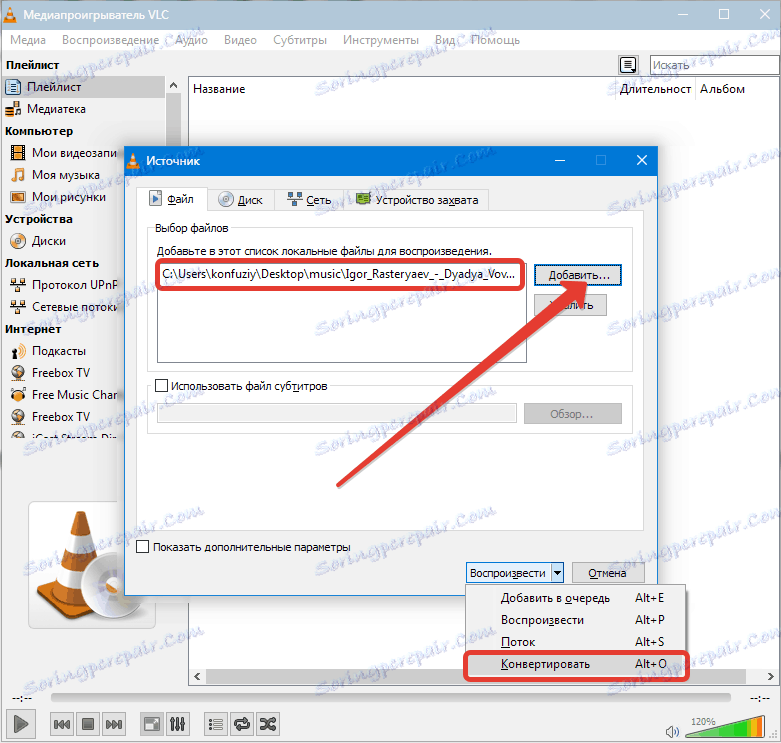Toggle the dropdown arrow beside Воспроизвести
781x743 pixels.
pos(557,573)
